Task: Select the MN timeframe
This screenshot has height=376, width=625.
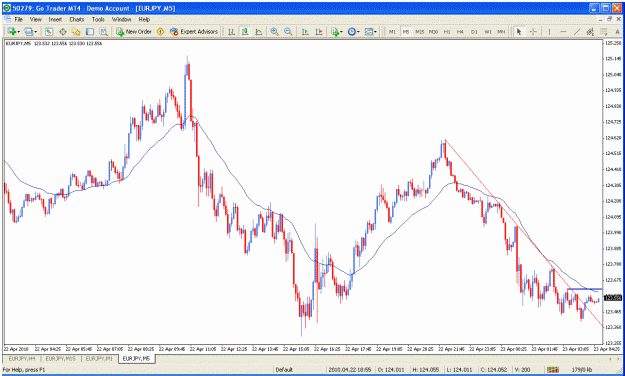Action: point(501,31)
